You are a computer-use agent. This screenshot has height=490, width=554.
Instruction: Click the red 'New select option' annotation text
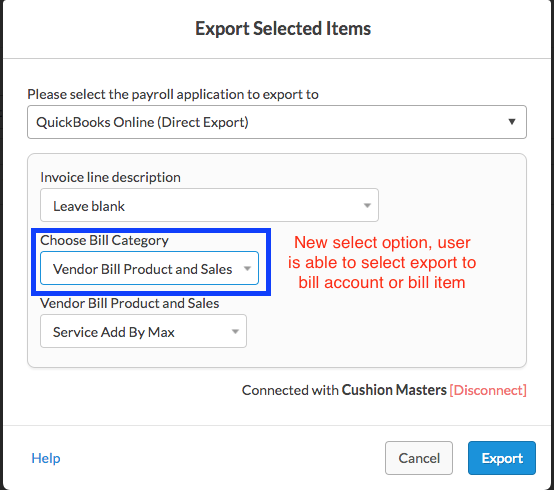382,262
